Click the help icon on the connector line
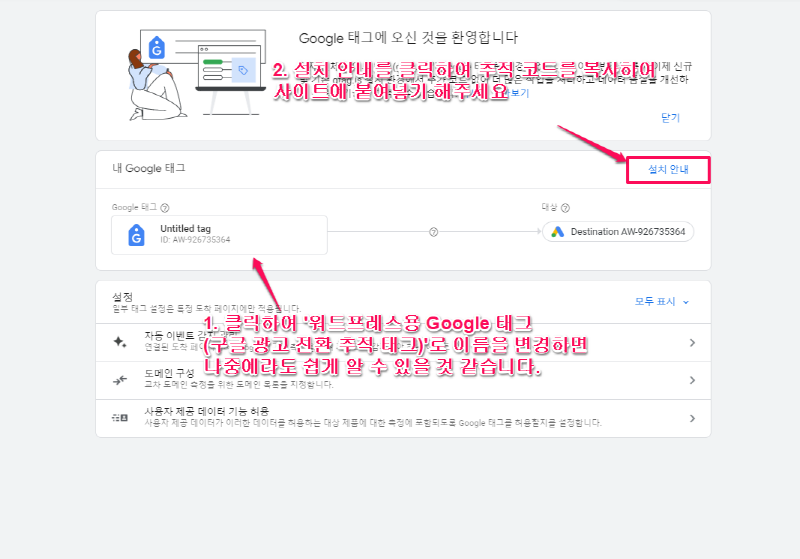This screenshot has height=559, width=800. pyautogui.click(x=434, y=232)
